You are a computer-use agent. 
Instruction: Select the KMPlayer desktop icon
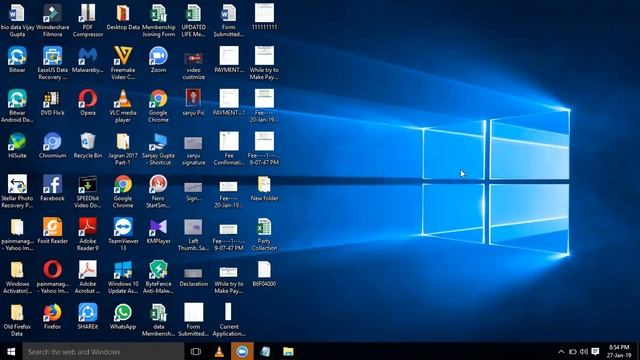tap(158, 231)
